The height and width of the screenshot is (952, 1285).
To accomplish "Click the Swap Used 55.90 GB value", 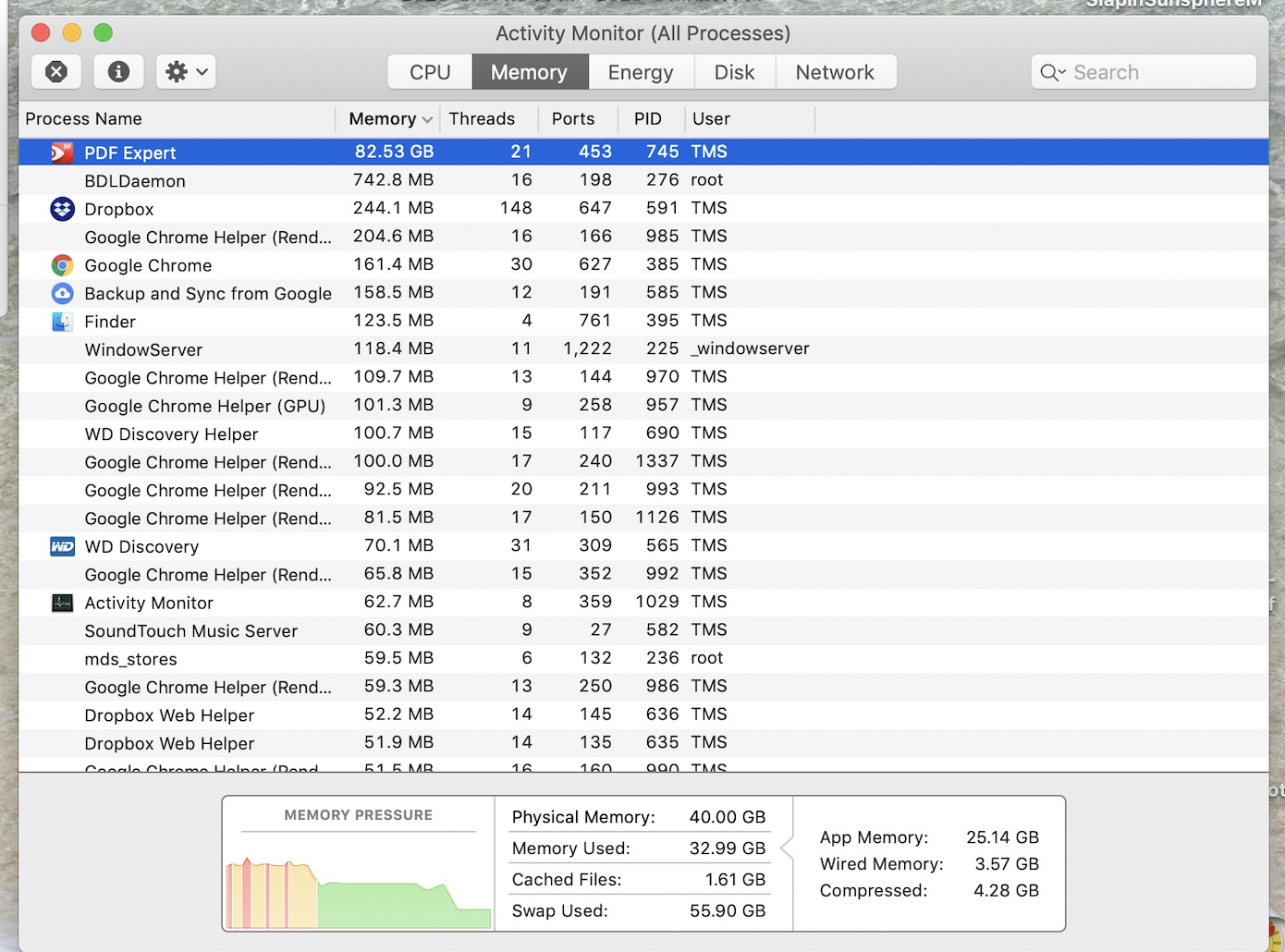I will click(x=727, y=911).
